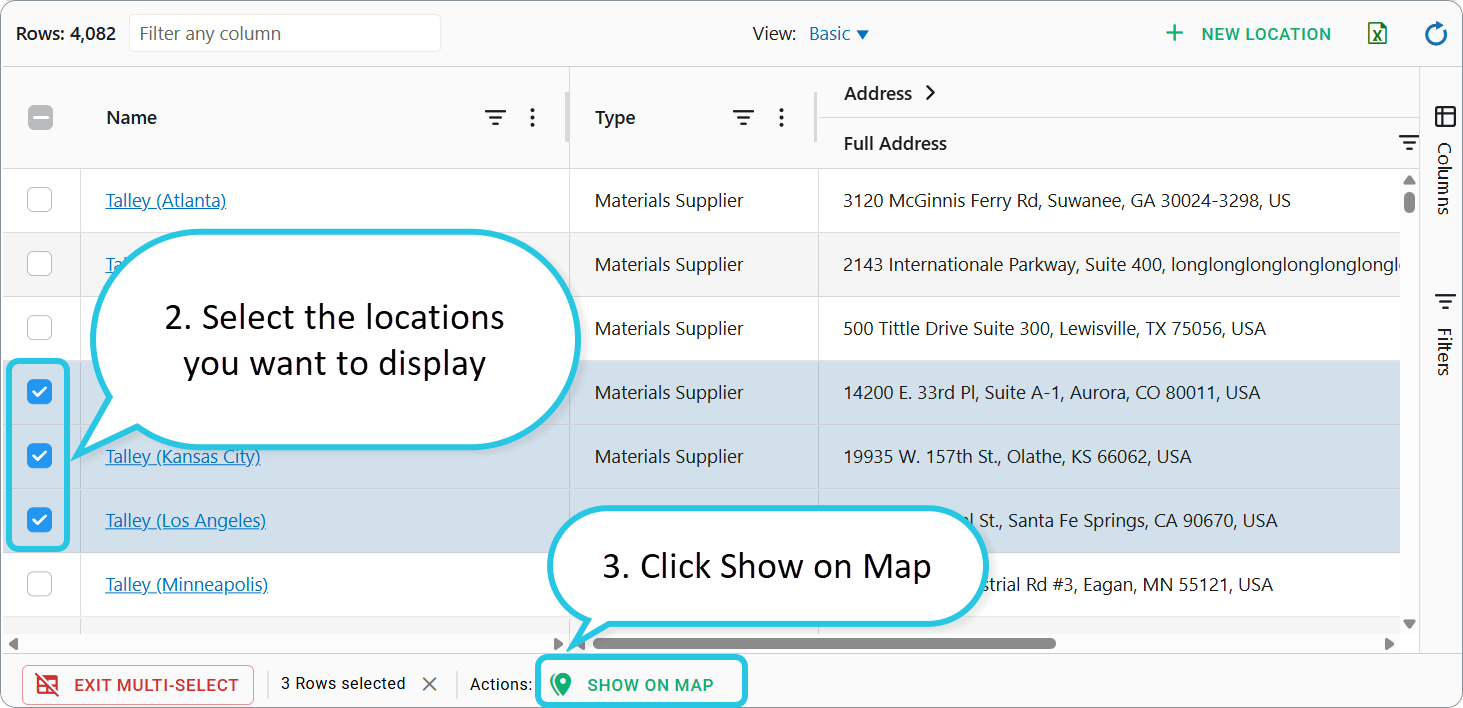Open the Type column filter icon
1463x708 pixels.
coord(744,118)
